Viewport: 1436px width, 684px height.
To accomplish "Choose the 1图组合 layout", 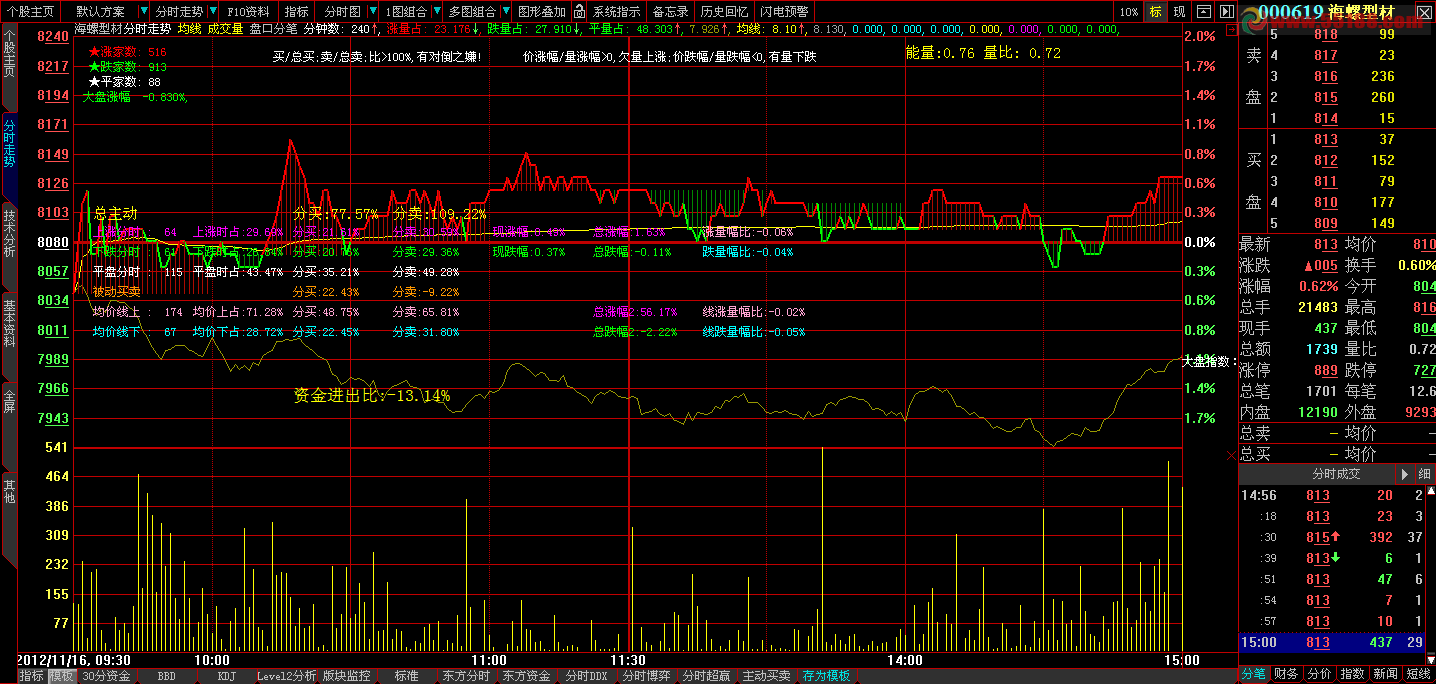I will 406,11.
